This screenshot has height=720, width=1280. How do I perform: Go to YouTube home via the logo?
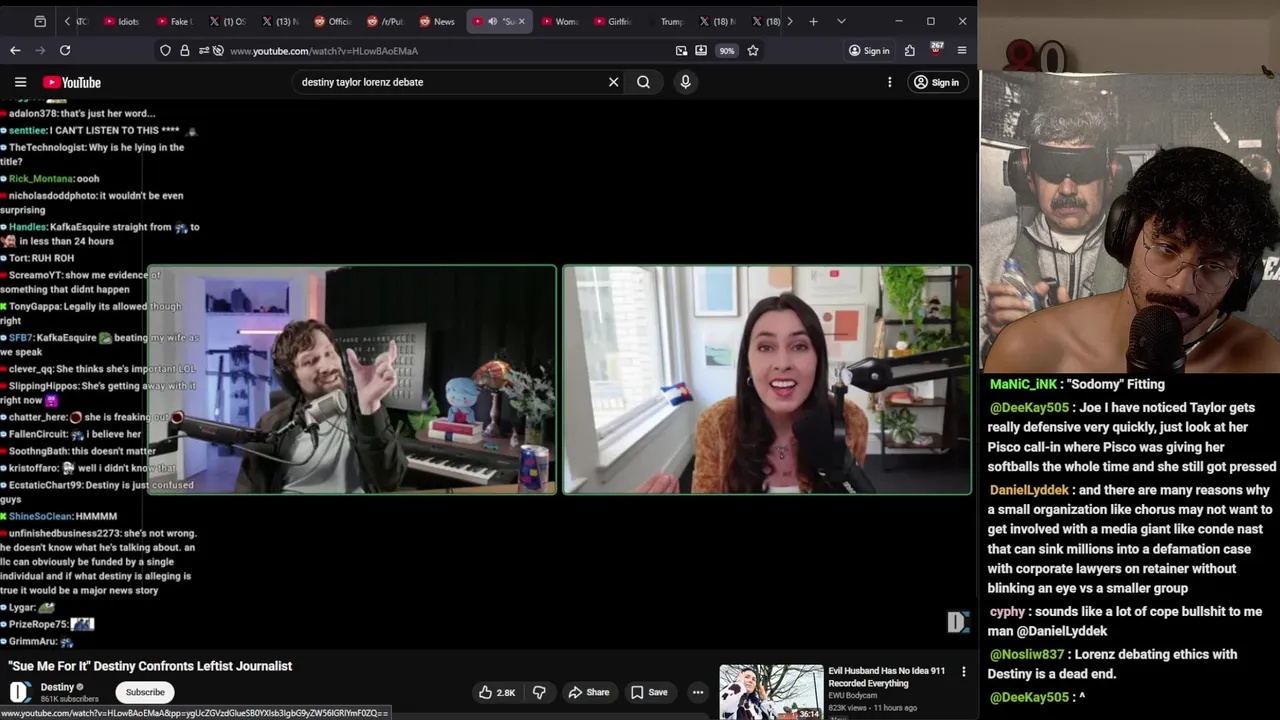point(72,82)
